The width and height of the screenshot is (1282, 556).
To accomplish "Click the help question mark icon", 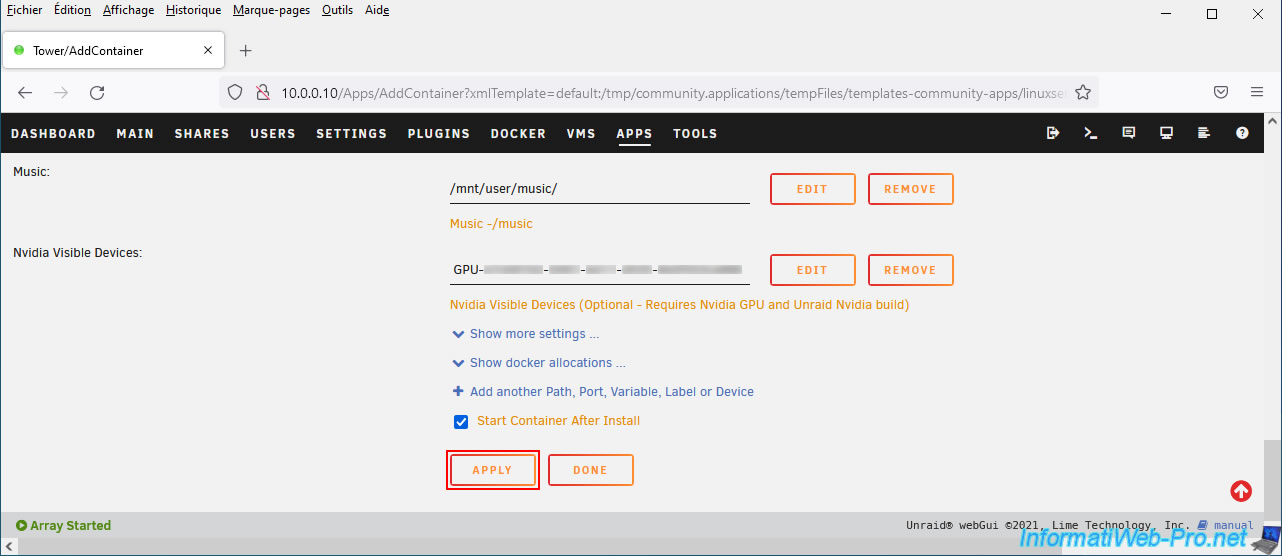I will click(x=1242, y=133).
